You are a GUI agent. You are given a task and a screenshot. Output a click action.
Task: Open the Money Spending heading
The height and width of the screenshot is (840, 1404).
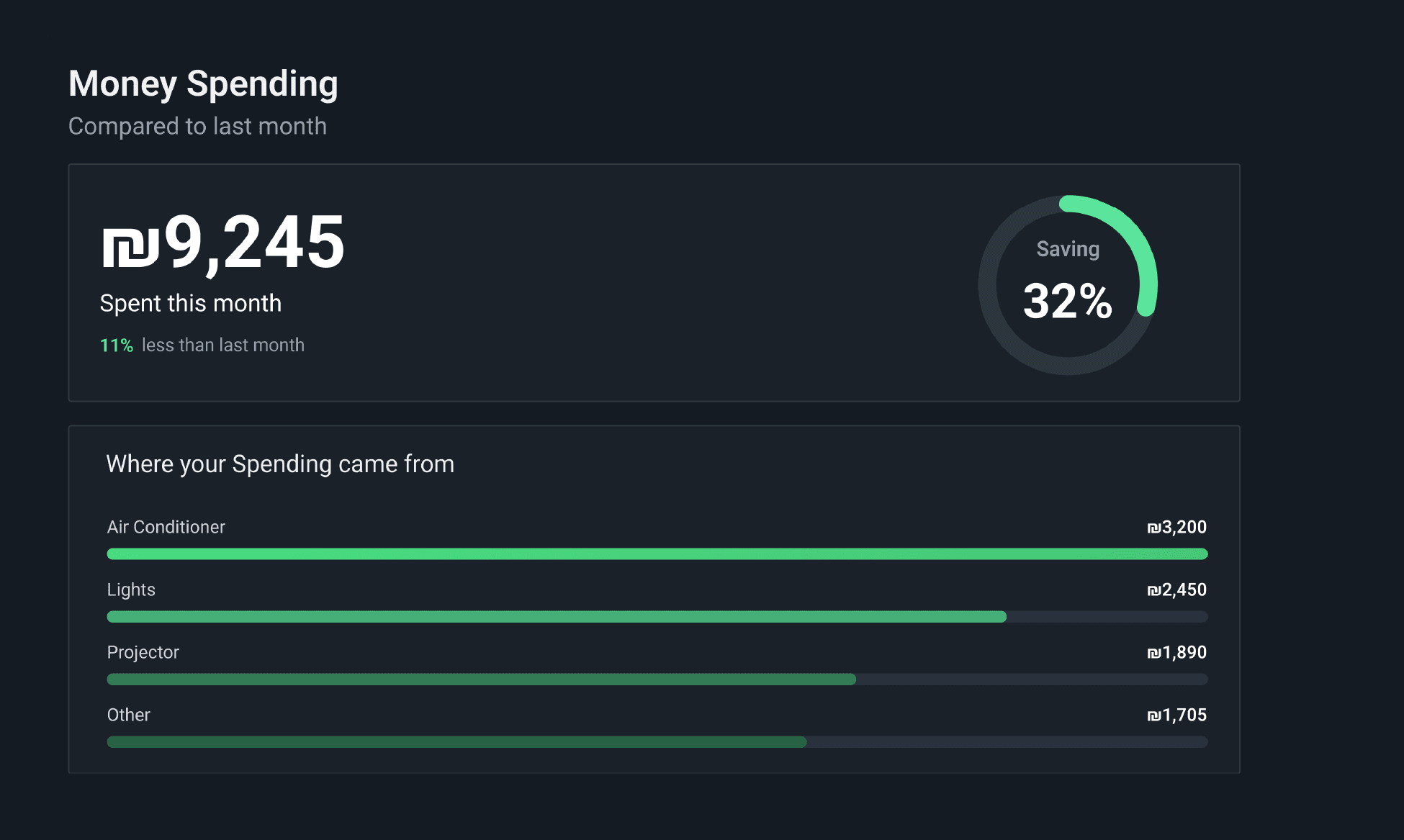[x=202, y=83]
